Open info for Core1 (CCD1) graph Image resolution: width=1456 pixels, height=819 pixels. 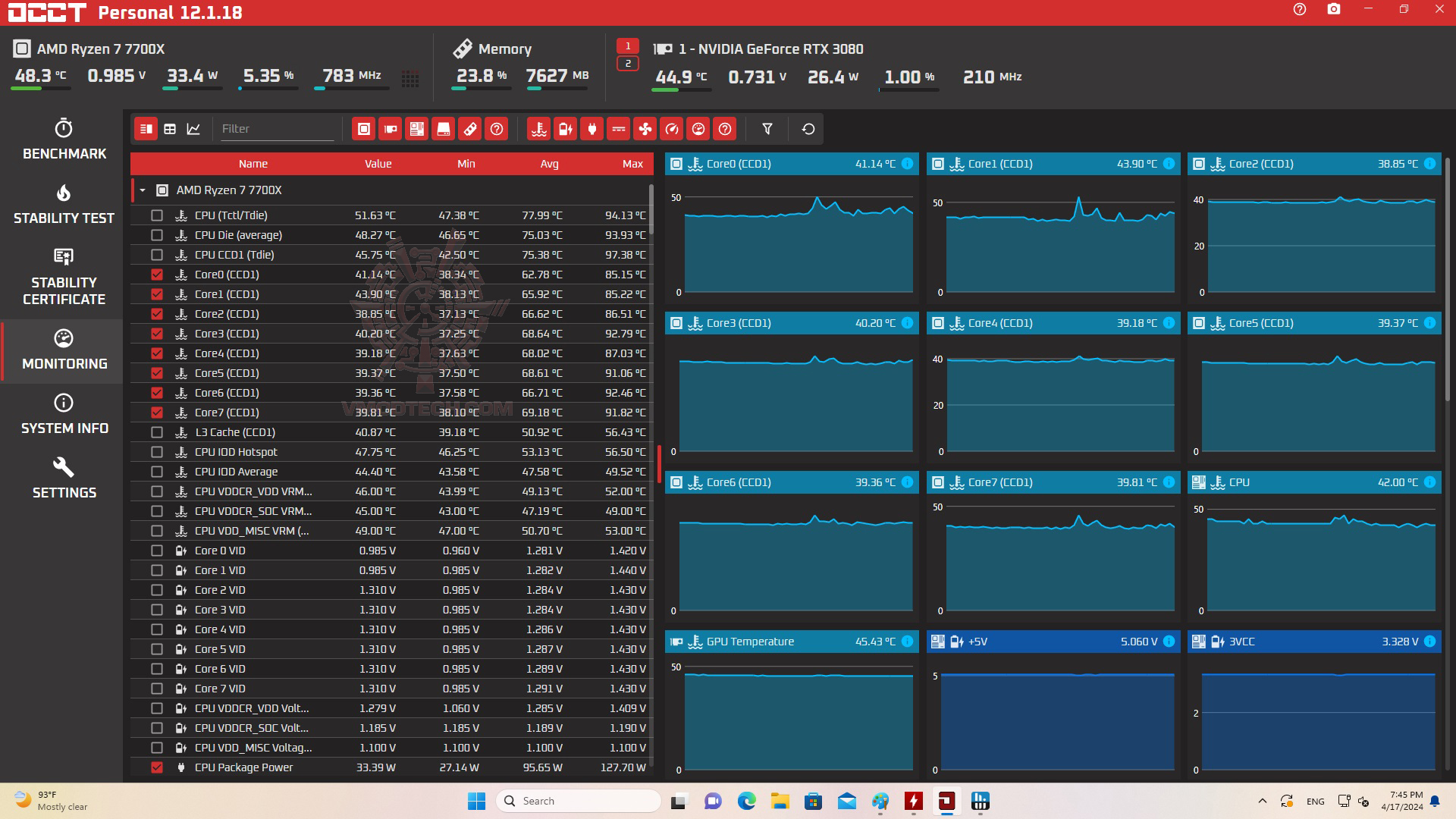click(1169, 164)
